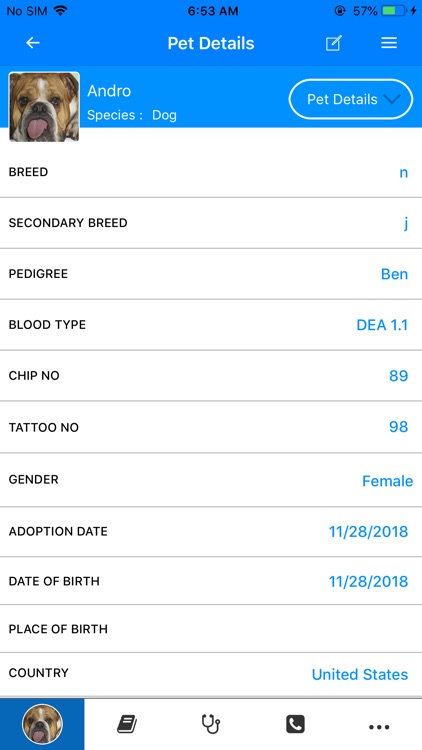The height and width of the screenshot is (750, 422).
Task: Tap the Adoption Date 11/28/2018 value
Action: click(x=368, y=531)
